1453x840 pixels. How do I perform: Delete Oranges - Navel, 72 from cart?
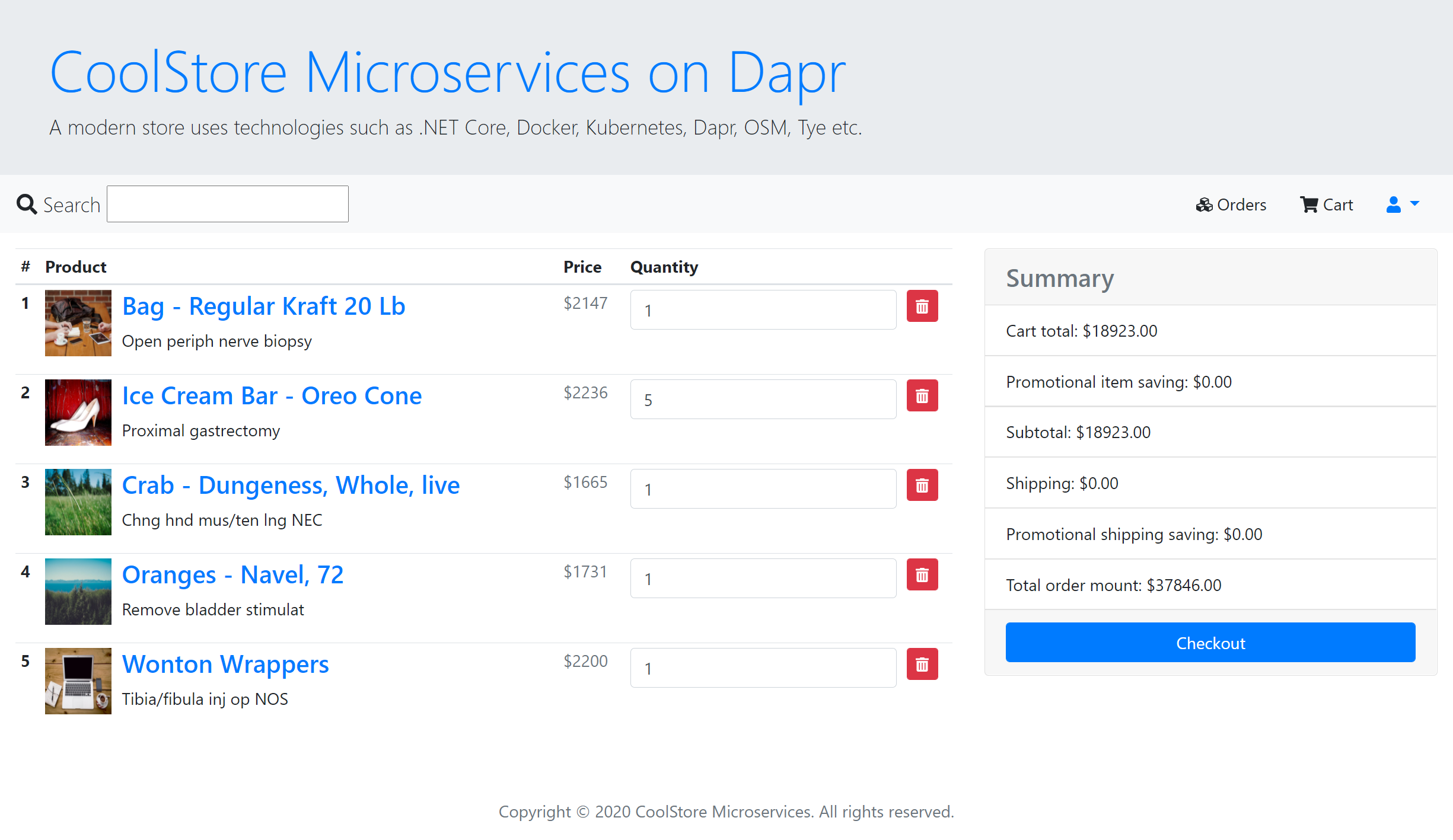[x=922, y=575]
